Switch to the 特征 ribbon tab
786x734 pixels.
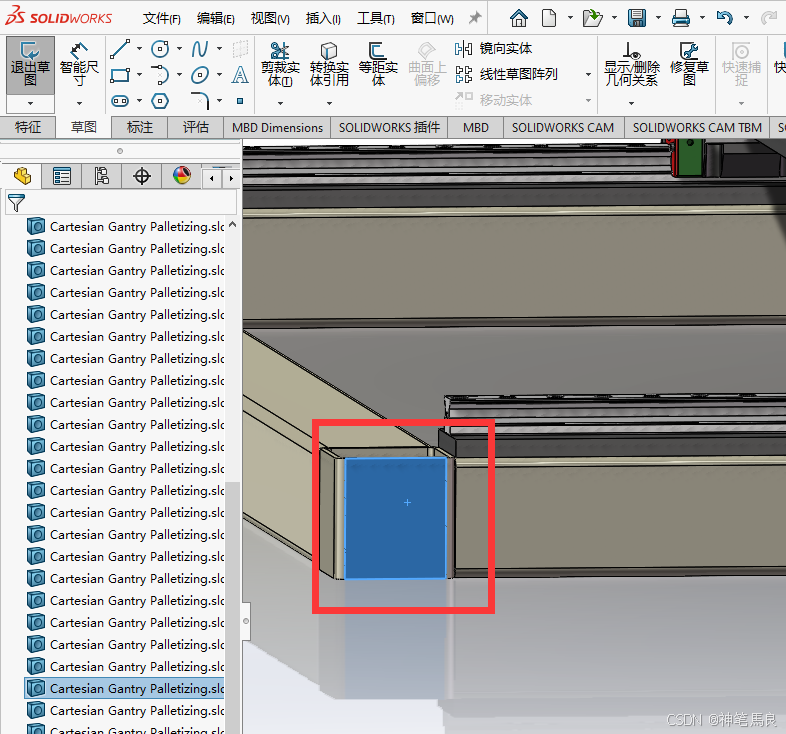tap(28, 127)
